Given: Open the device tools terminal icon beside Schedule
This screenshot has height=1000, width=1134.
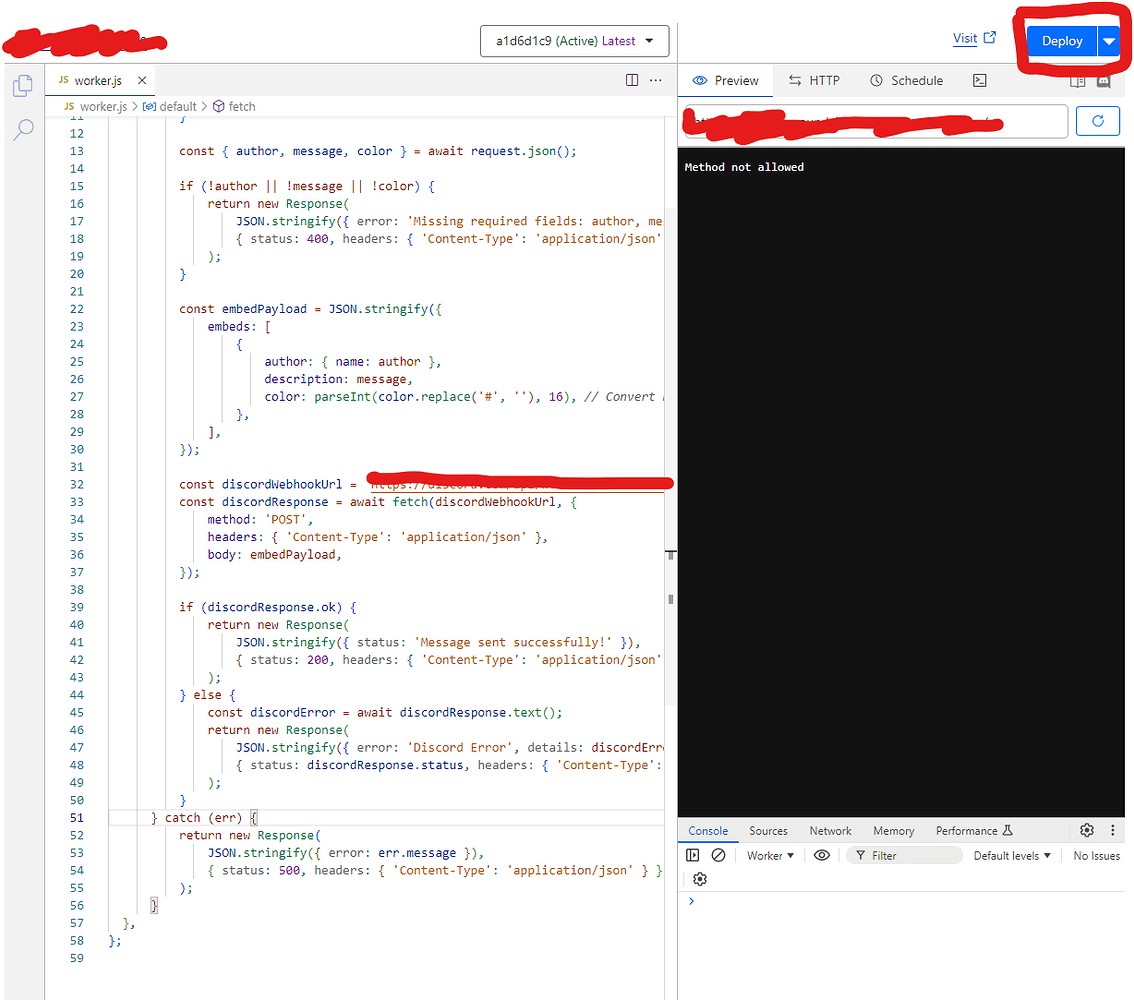Looking at the screenshot, I should [979, 80].
